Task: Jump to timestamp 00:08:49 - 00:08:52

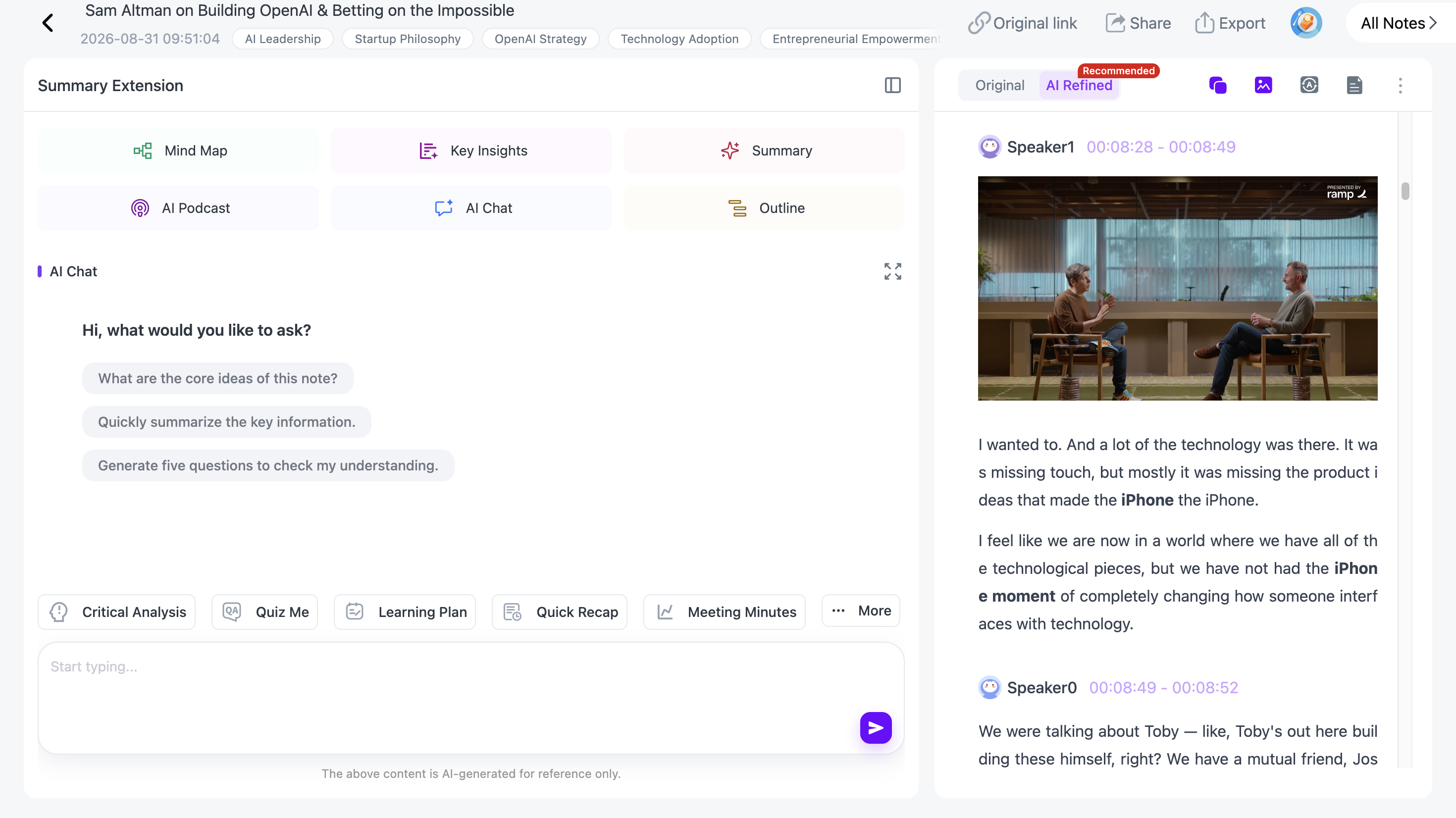Action: tap(1163, 687)
